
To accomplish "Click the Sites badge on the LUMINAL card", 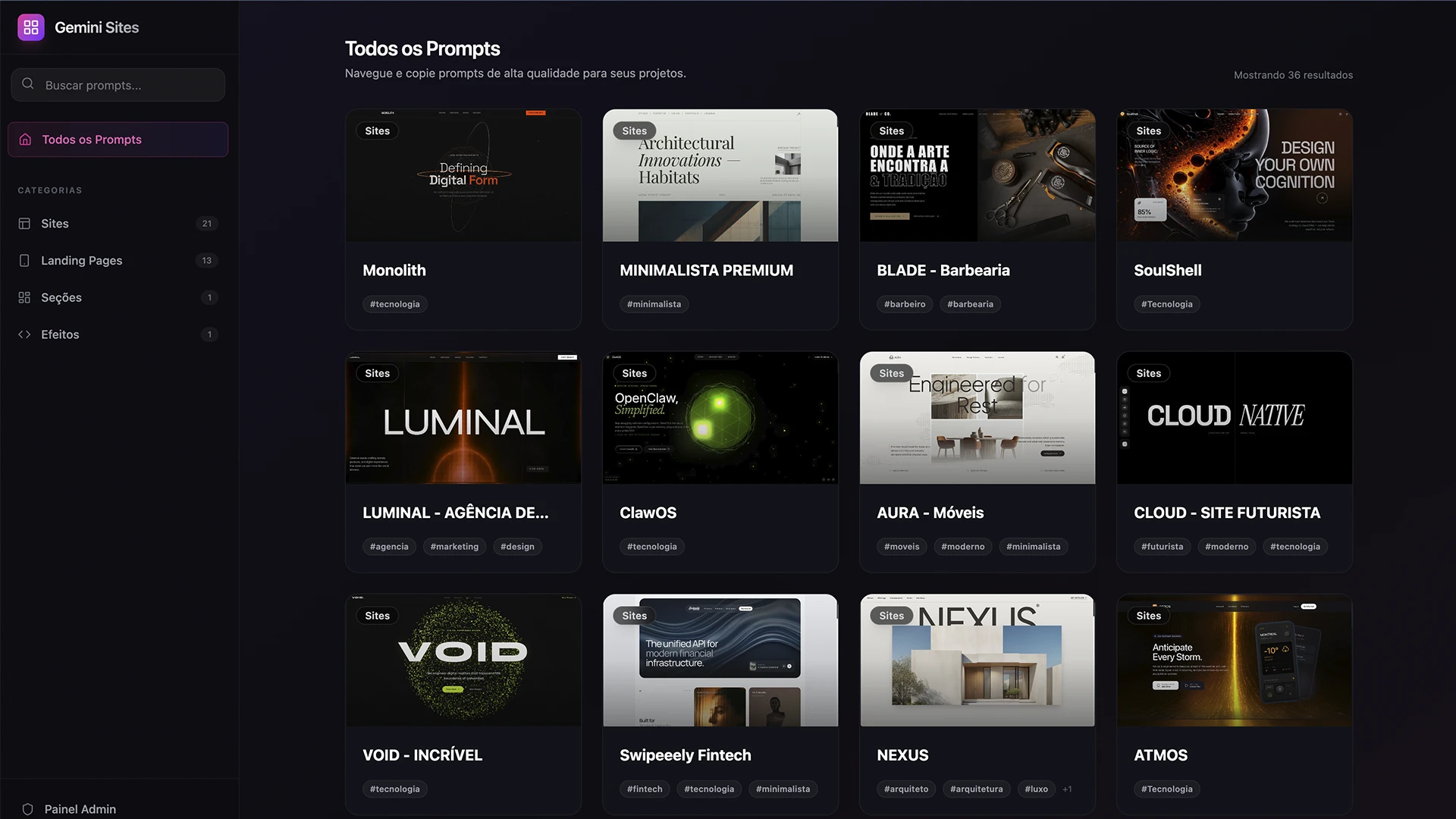I will [377, 372].
